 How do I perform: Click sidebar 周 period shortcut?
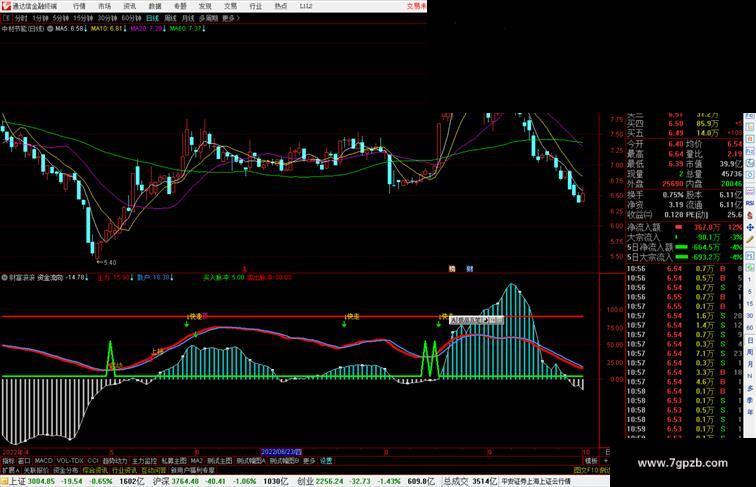click(750, 352)
